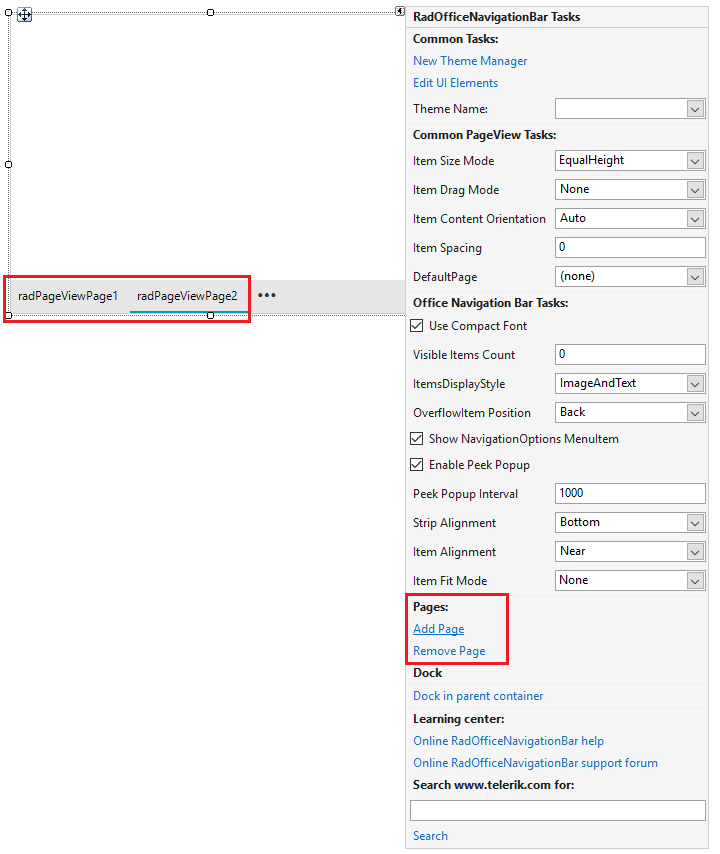Click the move handle icon on the control
The height and width of the screenshot is (854, 720).
pyautogui.click(x=25, y=15)
